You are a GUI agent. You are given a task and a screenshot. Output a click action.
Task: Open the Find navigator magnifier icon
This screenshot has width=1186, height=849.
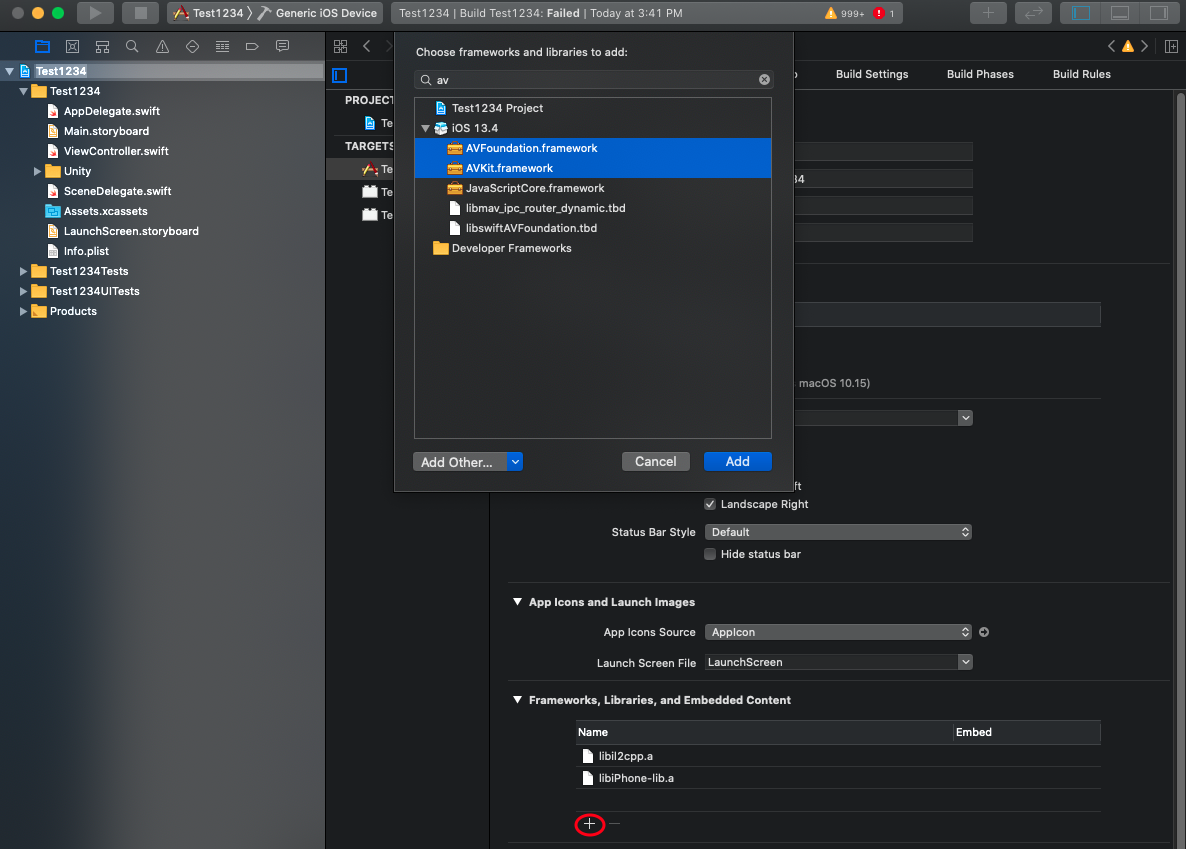132,46
